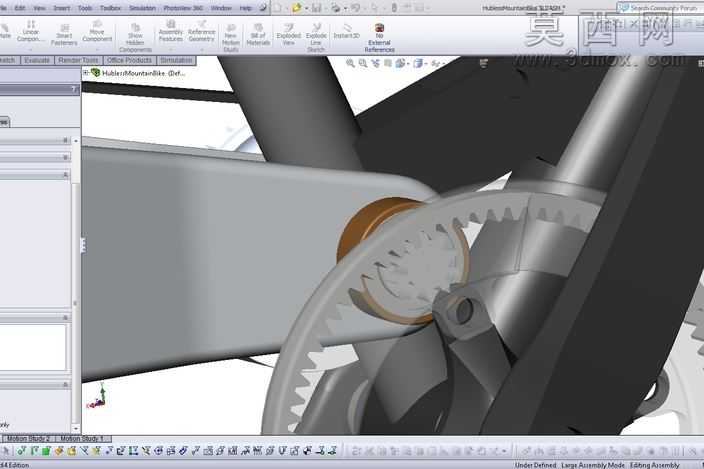This screenshot has height=469, width=704.
Task: Open the Help menu
Action: pyautogui.click(x=246, y=8)
